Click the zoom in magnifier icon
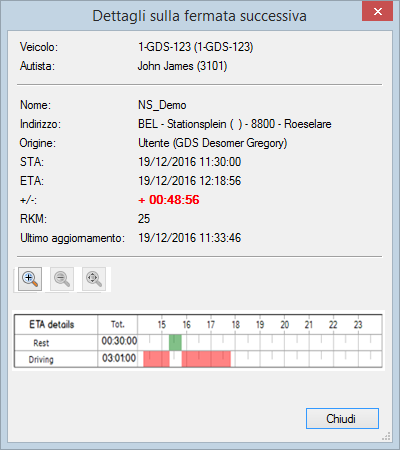 (30, 279)
